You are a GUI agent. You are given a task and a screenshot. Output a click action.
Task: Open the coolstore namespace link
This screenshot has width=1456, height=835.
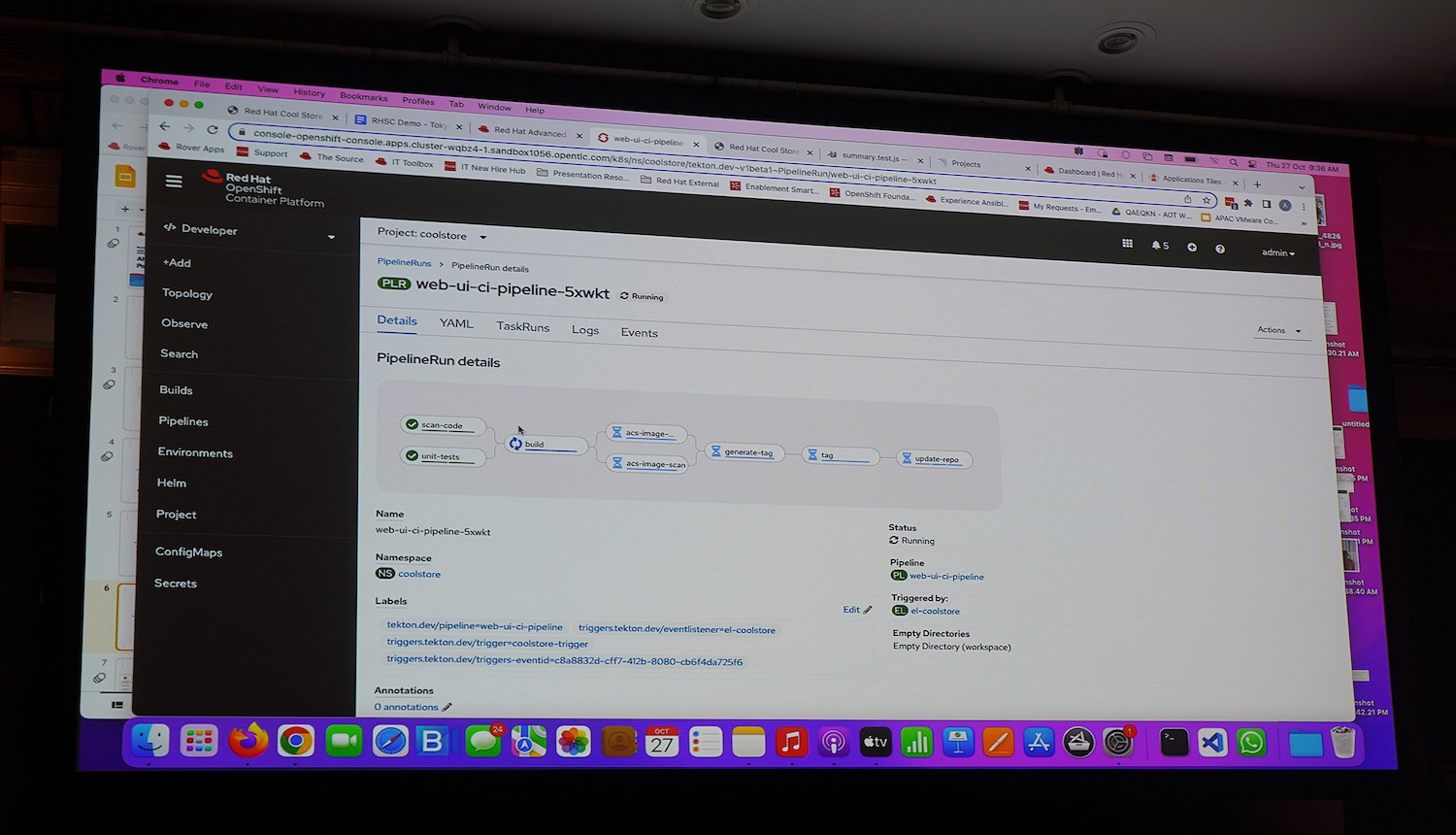(419, 574)
